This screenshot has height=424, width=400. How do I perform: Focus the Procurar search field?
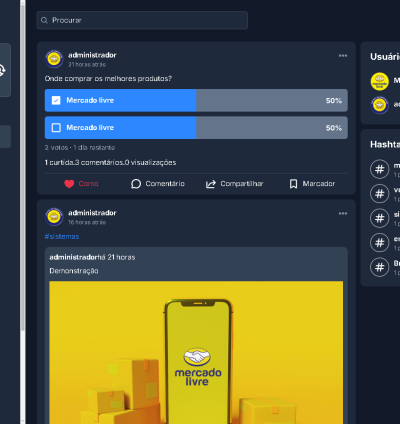[x=142, y=20]
